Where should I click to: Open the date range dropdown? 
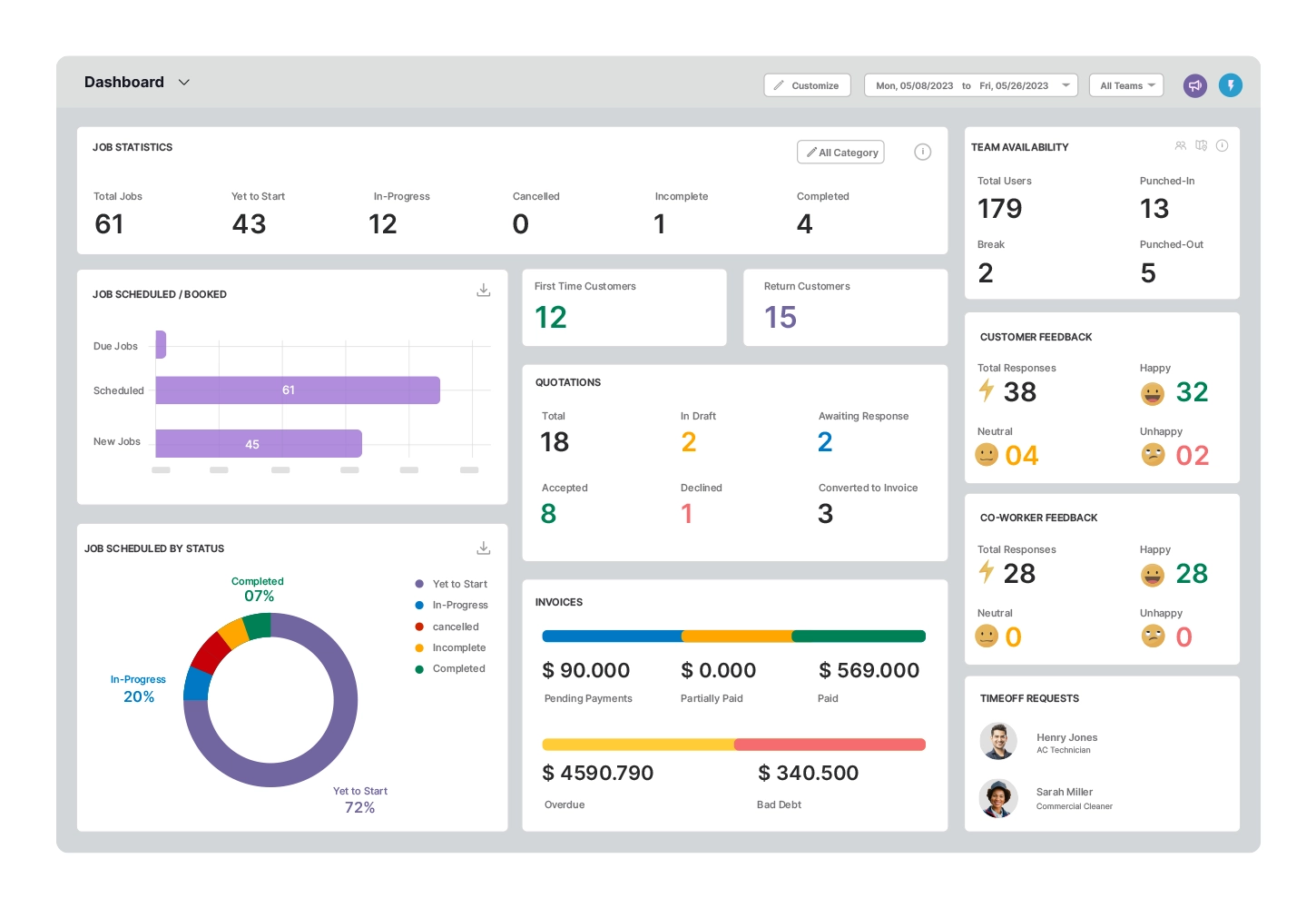[970, 85]
